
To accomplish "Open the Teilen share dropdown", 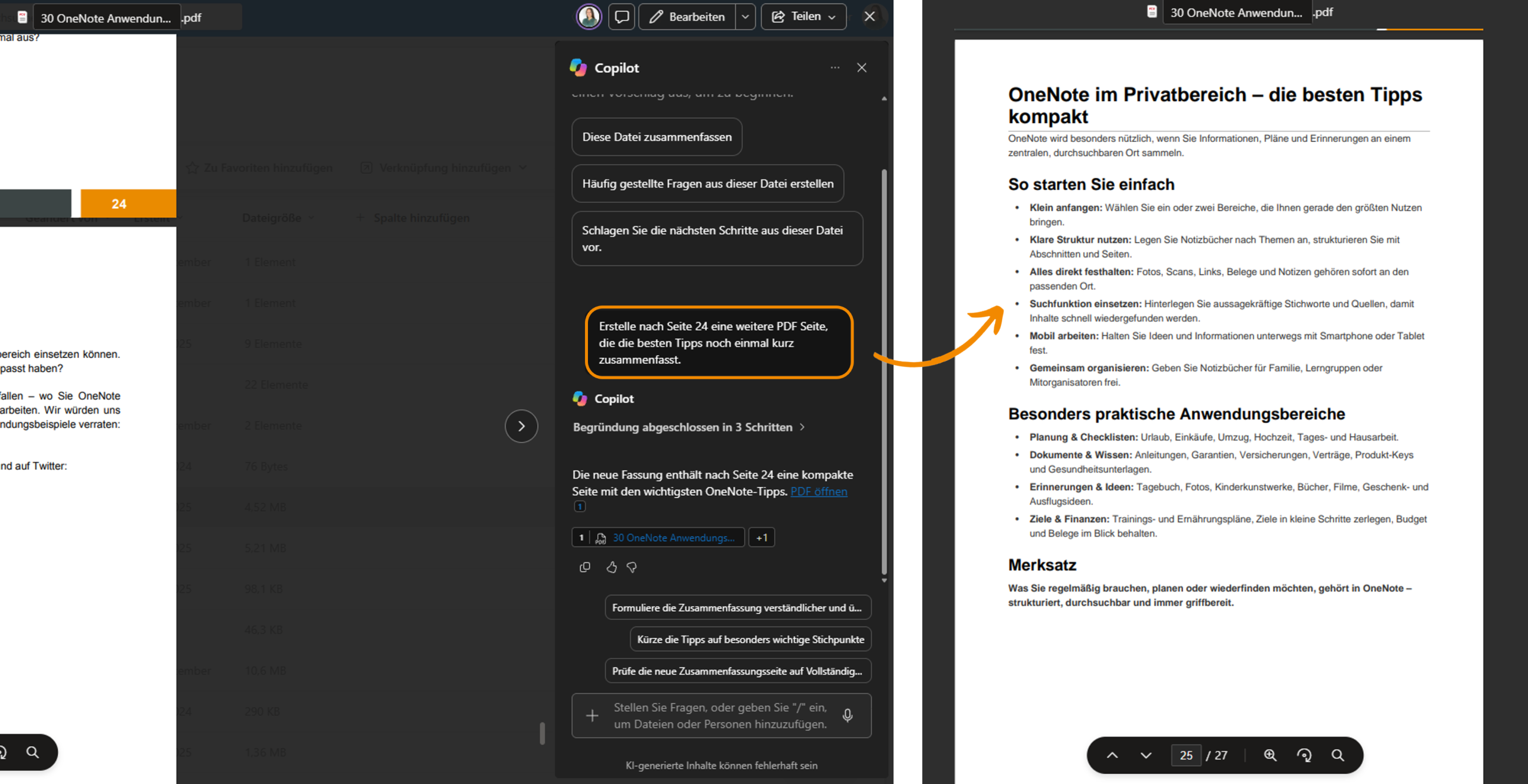I will (x=803, y=17).
